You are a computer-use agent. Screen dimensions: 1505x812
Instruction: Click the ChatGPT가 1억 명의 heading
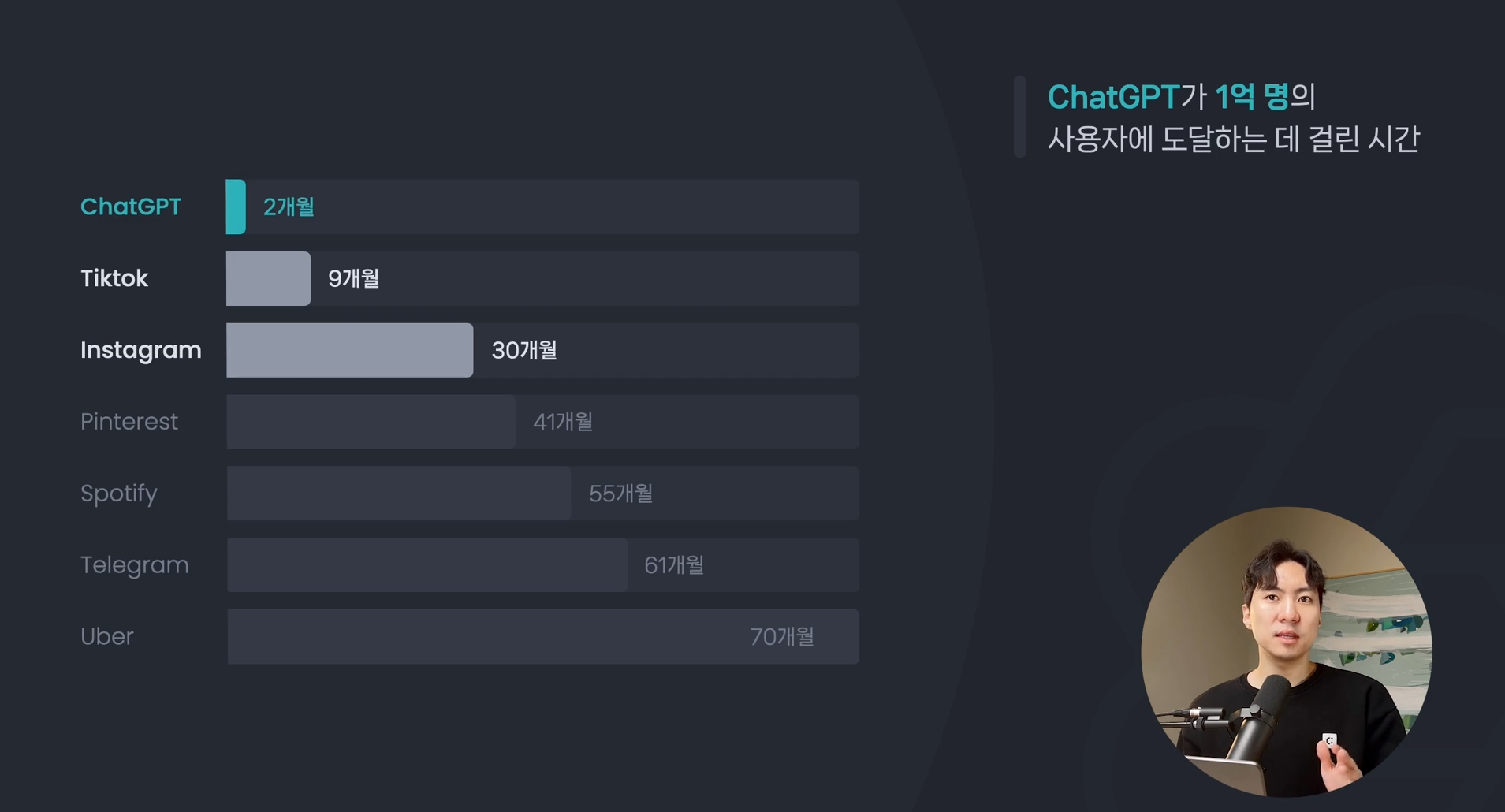[x=1181, y=97]
